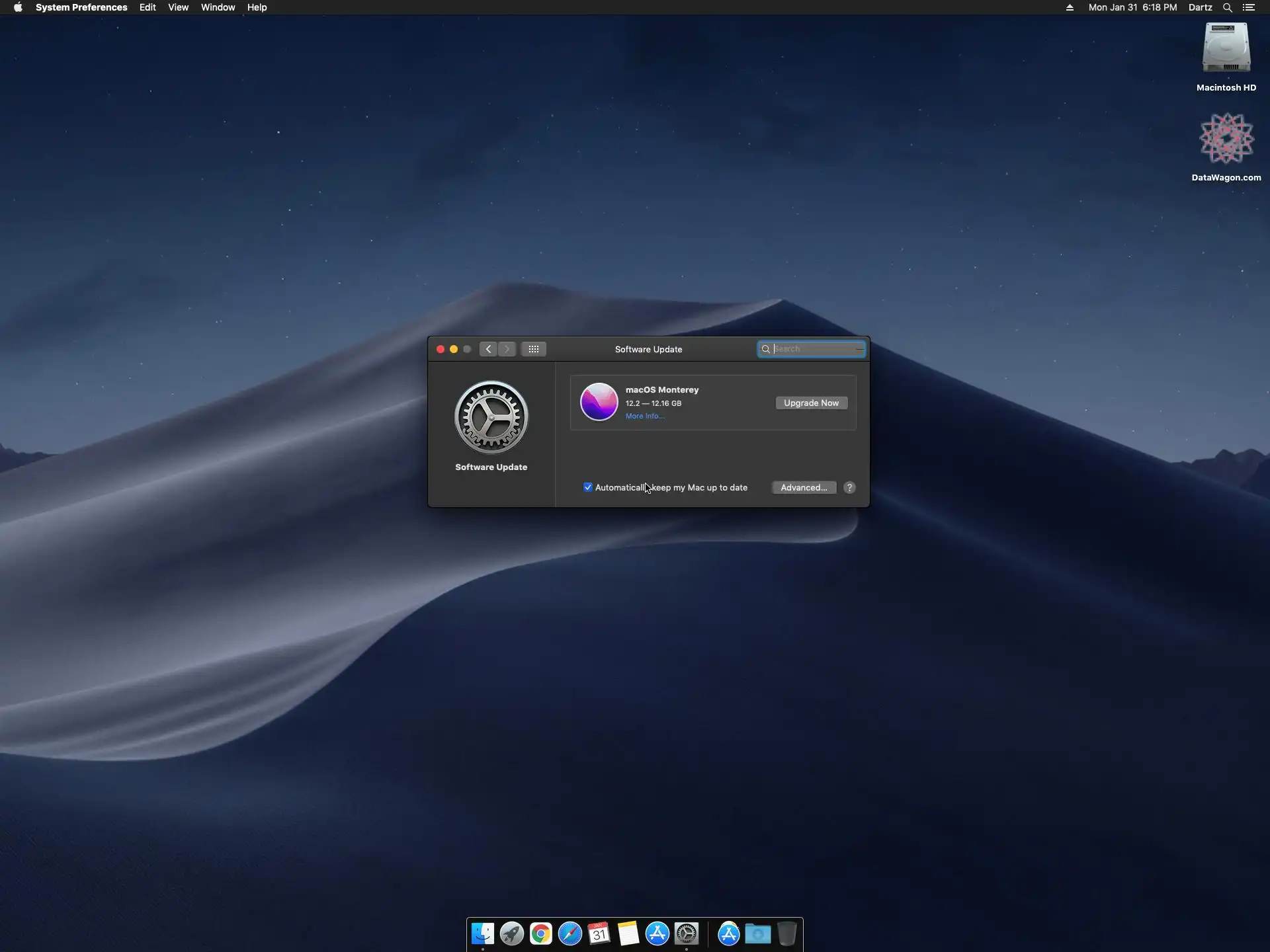
Task: Click the macOS Monterey icon
Action: point(599,402)
